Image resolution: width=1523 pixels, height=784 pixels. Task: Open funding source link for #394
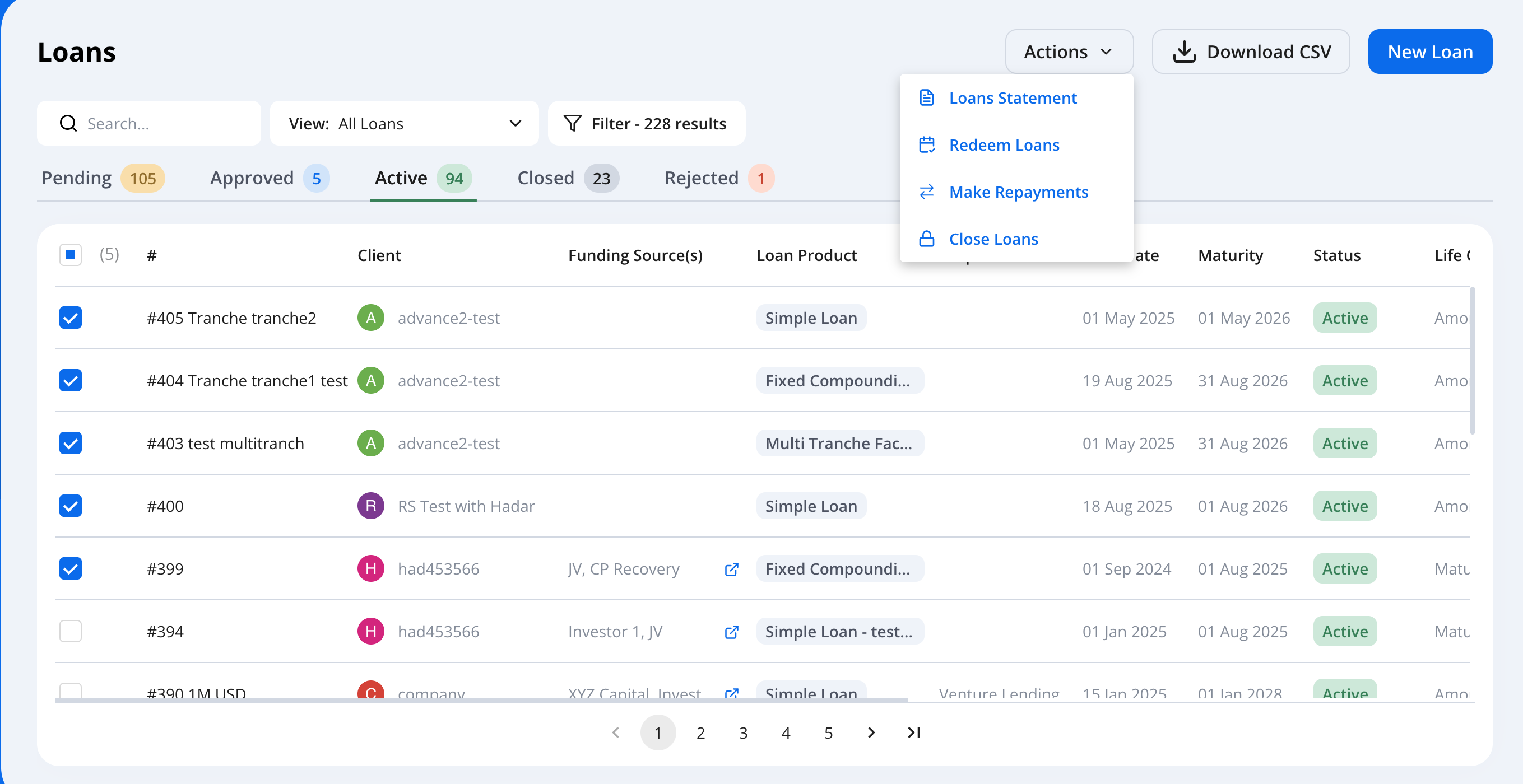(731, 632)
